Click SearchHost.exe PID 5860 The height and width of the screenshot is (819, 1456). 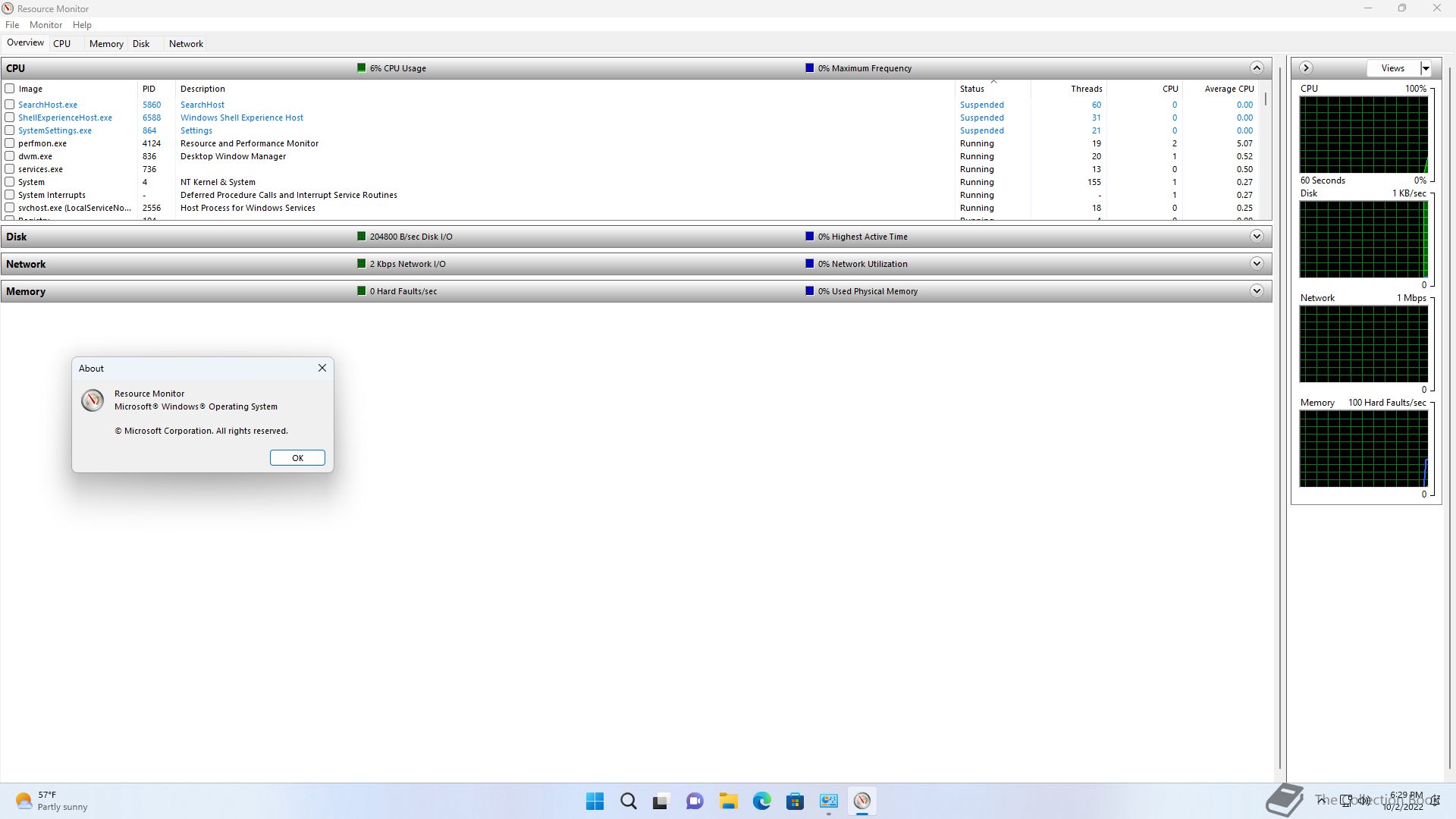(x=152, y=105)
